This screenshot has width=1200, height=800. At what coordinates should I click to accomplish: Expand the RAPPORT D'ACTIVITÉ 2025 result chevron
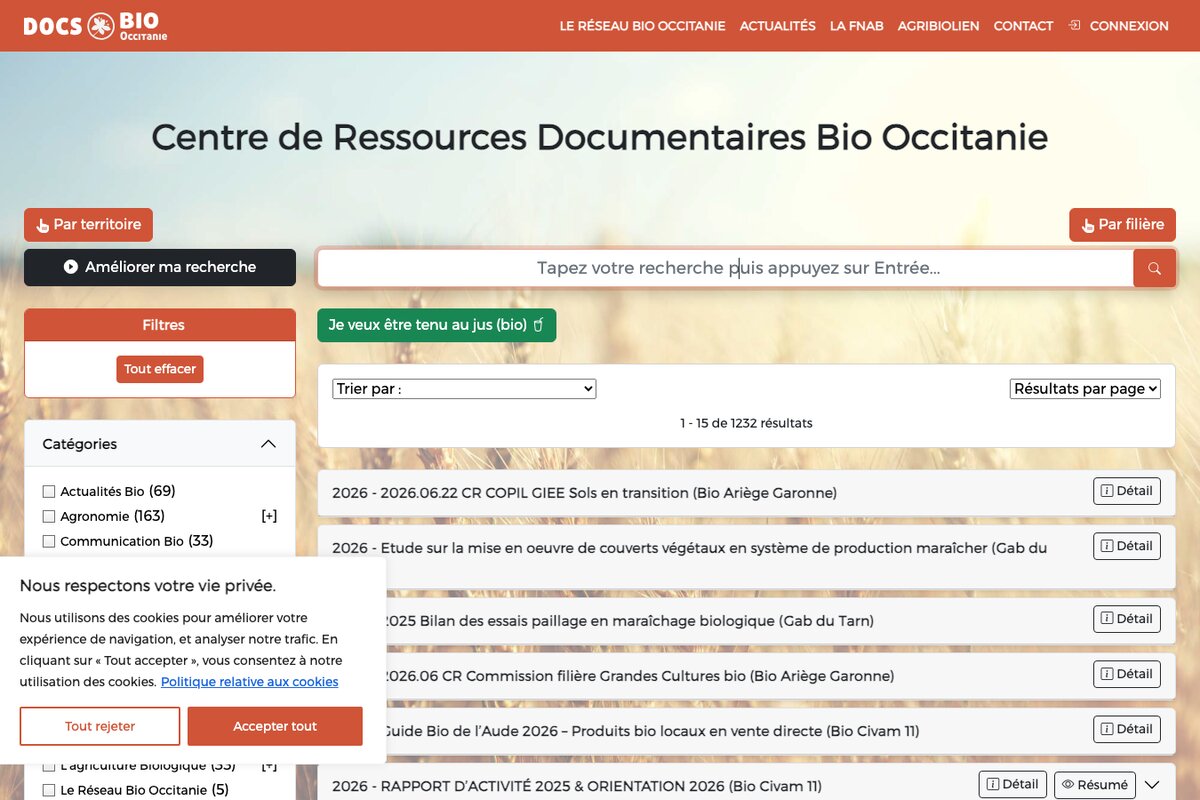coord(1152,785)
